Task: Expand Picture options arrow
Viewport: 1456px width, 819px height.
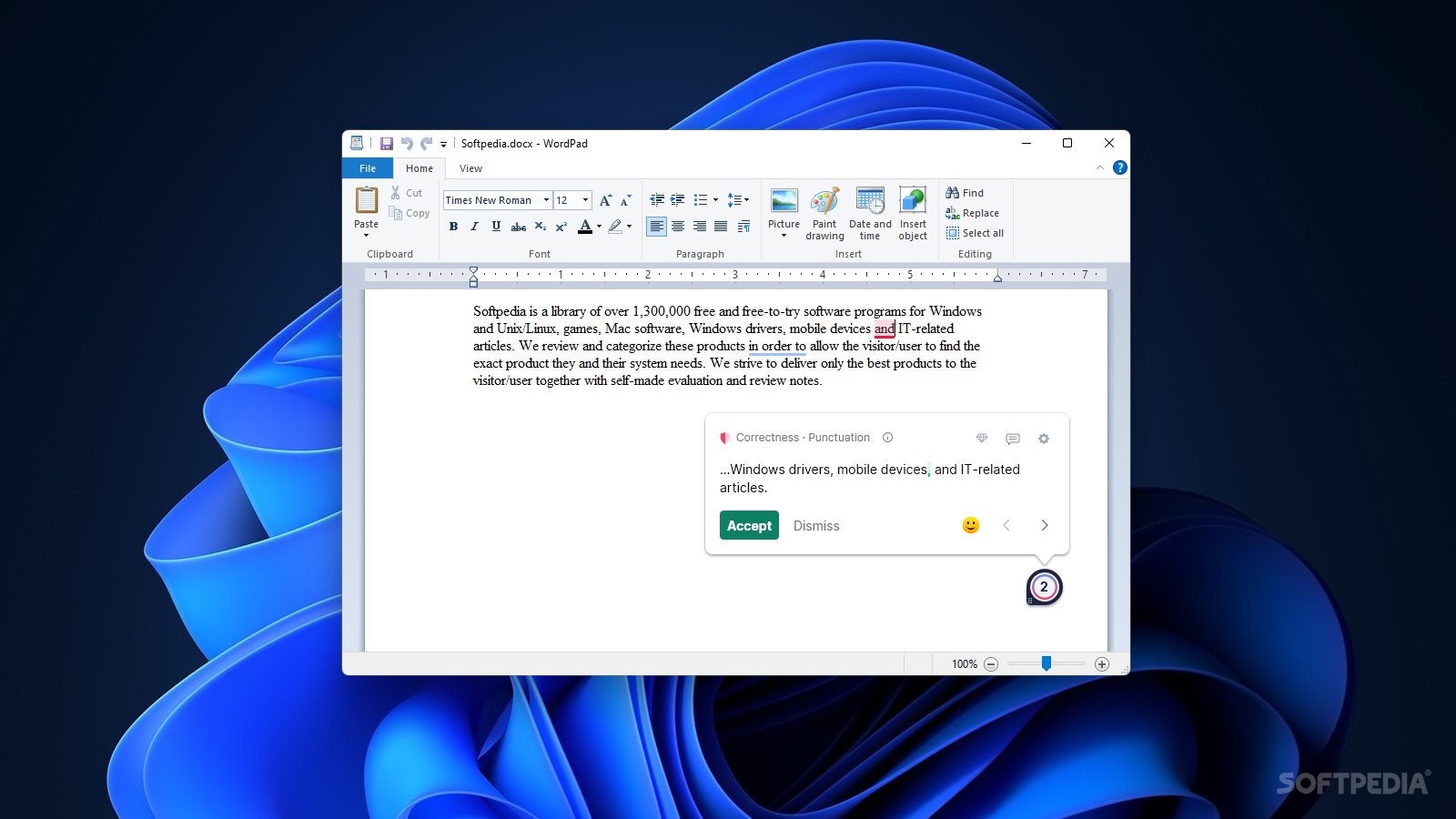Action: (x=784, y=236)
